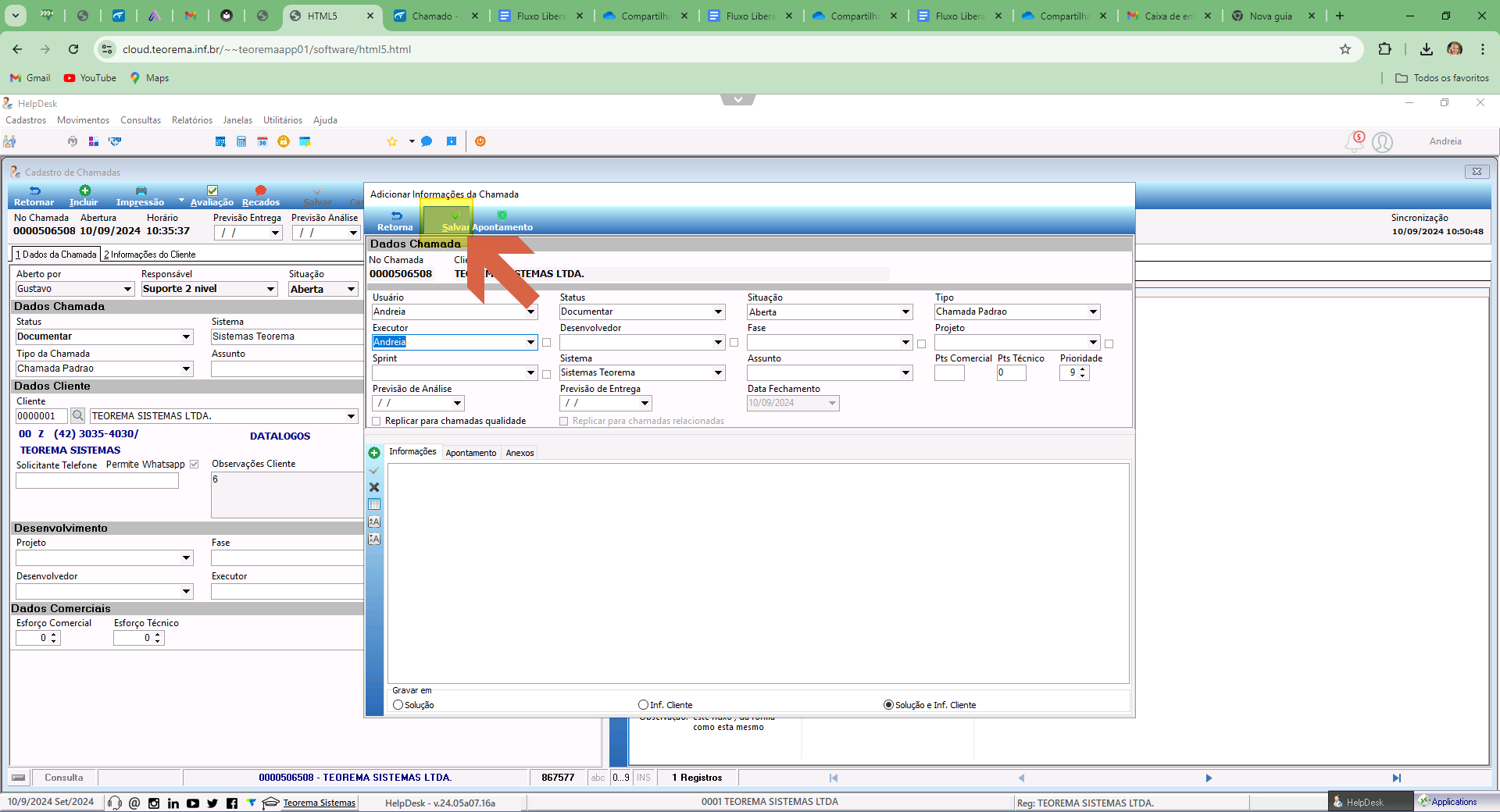
Task: Toggle Replicar para chamadas relacionadas checkbox
Action: tap(564, 421)
